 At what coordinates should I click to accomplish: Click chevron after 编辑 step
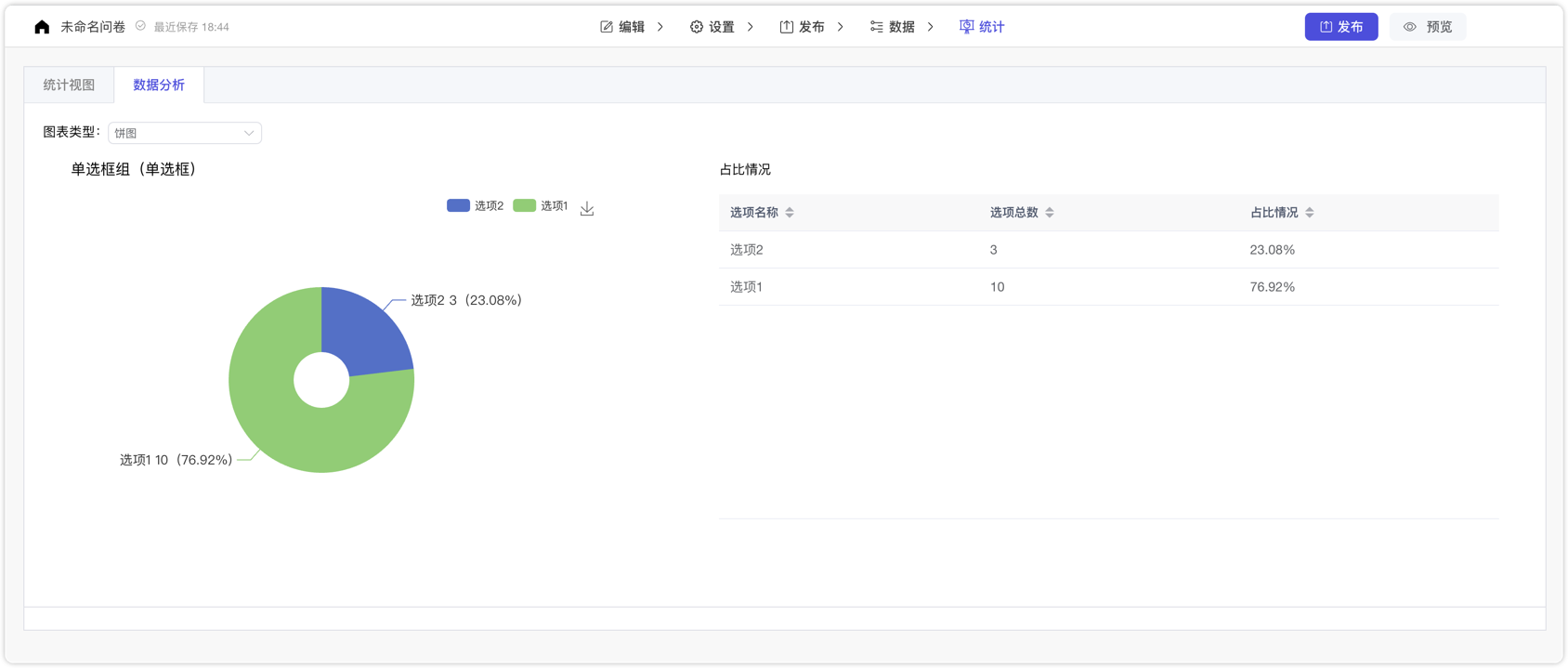coord(660,27)
